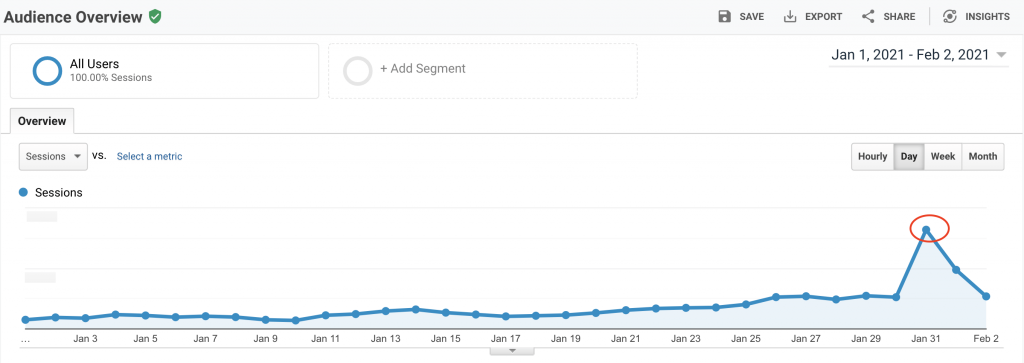The width and height of the screenshot is (1024, 363).
Task: Click the Jan 25 axis label
Action: (746, 339)
